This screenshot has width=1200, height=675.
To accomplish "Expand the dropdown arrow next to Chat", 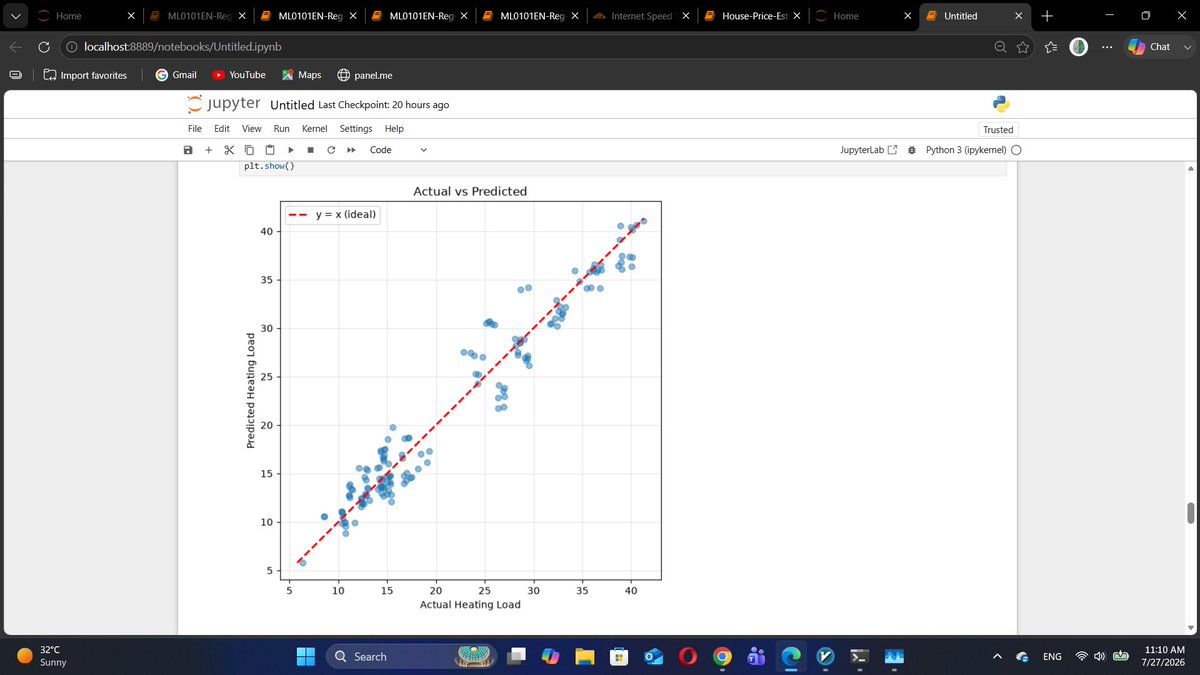I will (x=1186, y=47).
